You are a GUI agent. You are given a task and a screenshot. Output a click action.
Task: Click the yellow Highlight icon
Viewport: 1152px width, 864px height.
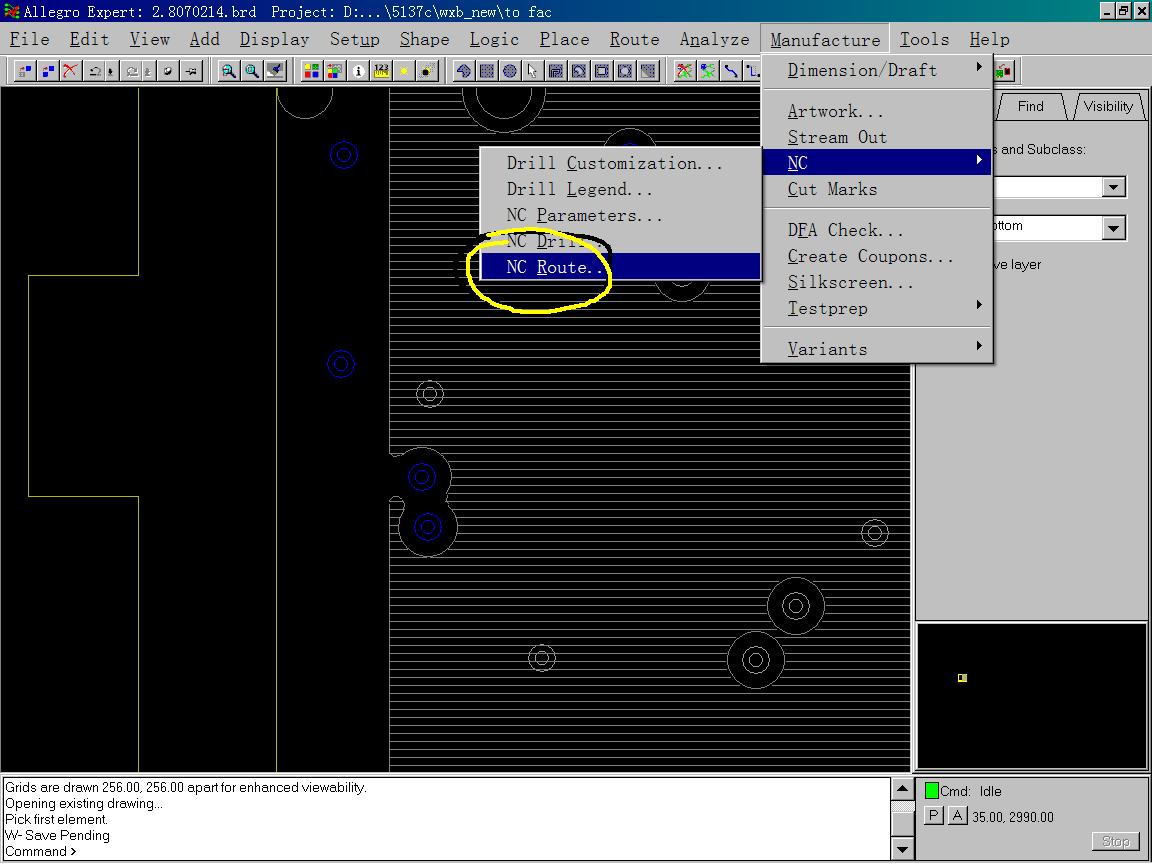(x=403, y=71)
